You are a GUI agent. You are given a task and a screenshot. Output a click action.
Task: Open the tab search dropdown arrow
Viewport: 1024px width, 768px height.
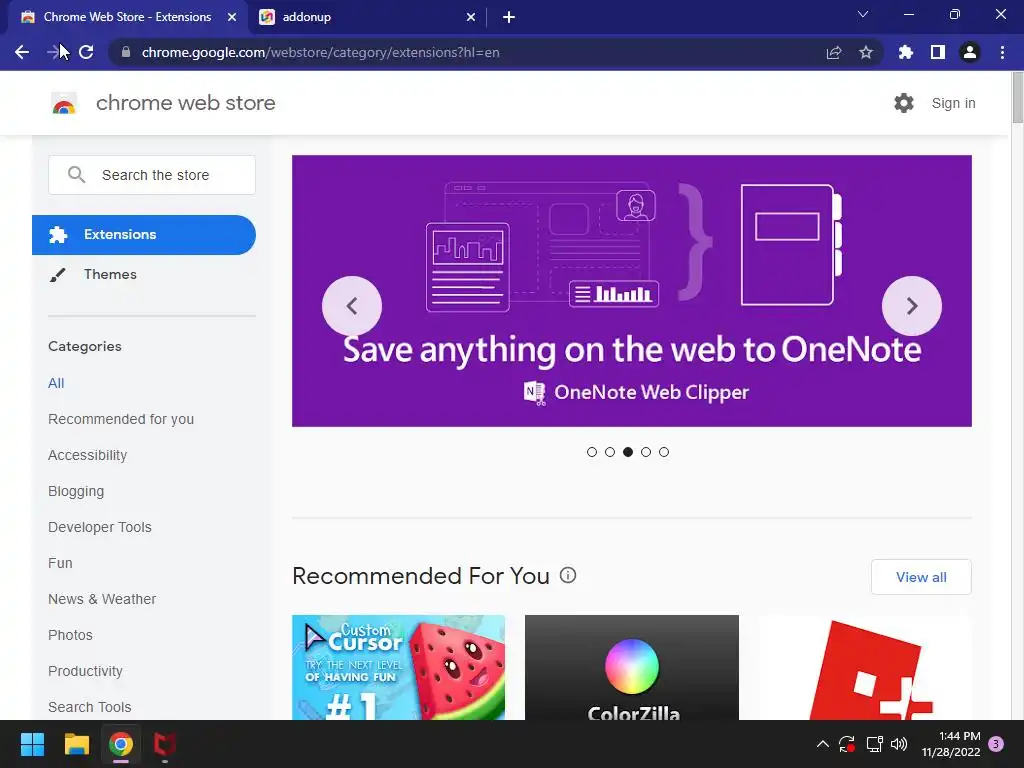click(863, 14)
